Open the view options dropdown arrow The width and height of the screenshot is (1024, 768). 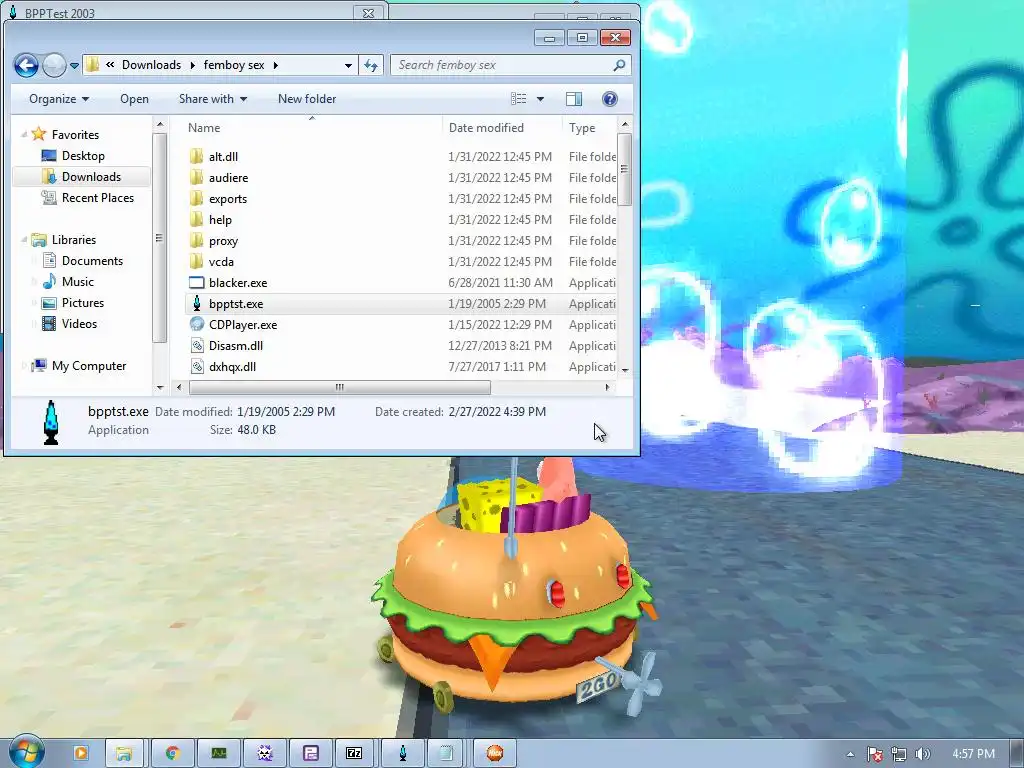tap(540, 99)
